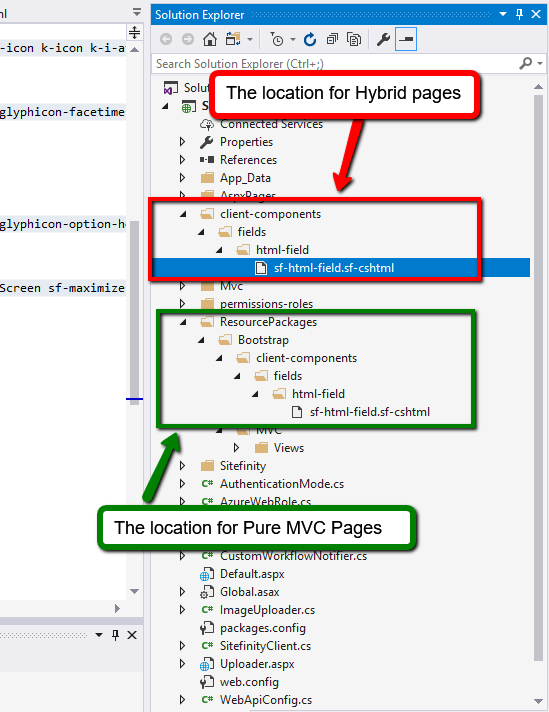Expand the Uploader.aspx node

pyautogui.click(x=183, y=664)
